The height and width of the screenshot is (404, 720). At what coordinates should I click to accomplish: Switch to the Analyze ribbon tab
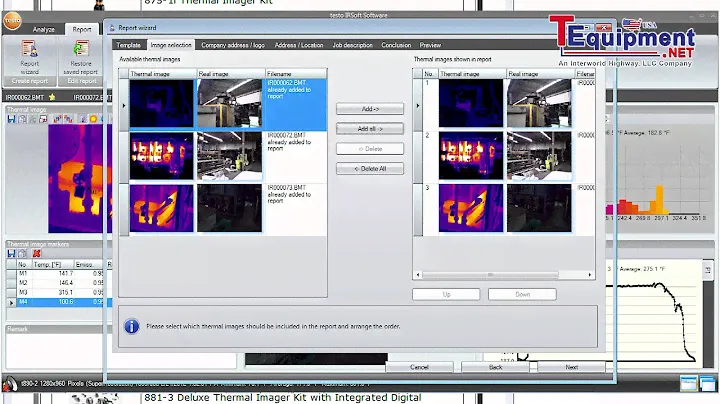(x=43, y=30)
